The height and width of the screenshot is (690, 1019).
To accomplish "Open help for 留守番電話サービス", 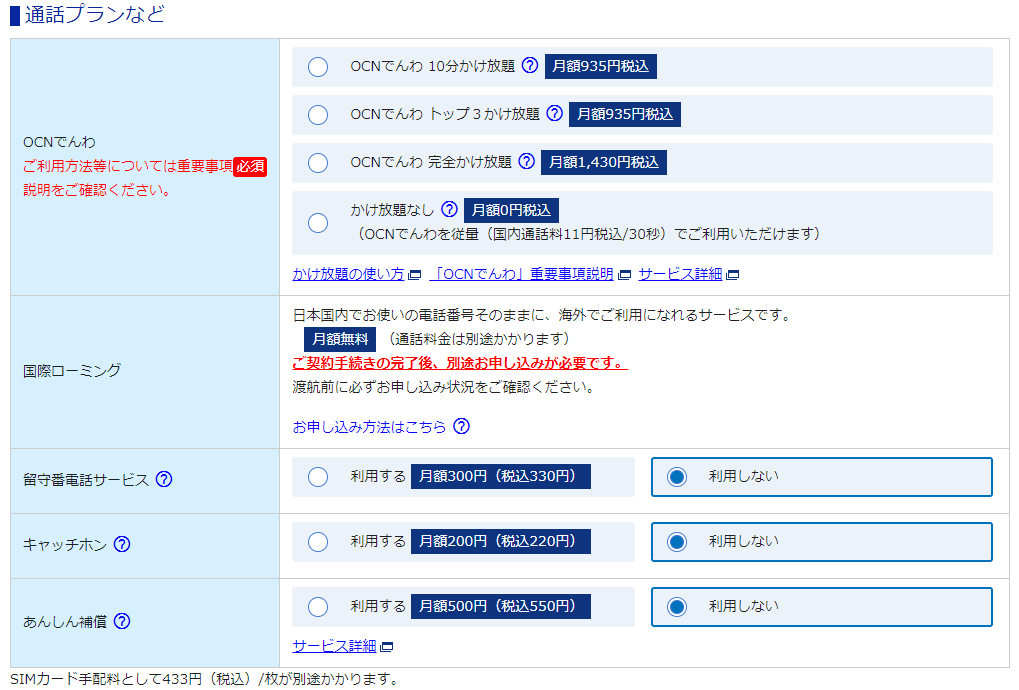I will coord(164,479).
